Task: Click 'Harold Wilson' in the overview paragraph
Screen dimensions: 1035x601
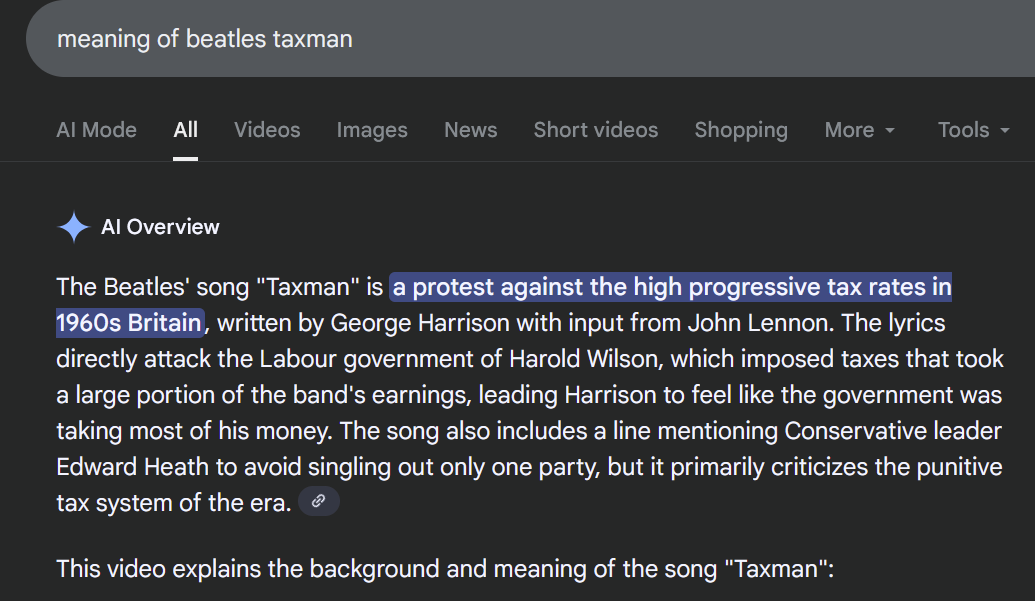Action: click(574, 359)
